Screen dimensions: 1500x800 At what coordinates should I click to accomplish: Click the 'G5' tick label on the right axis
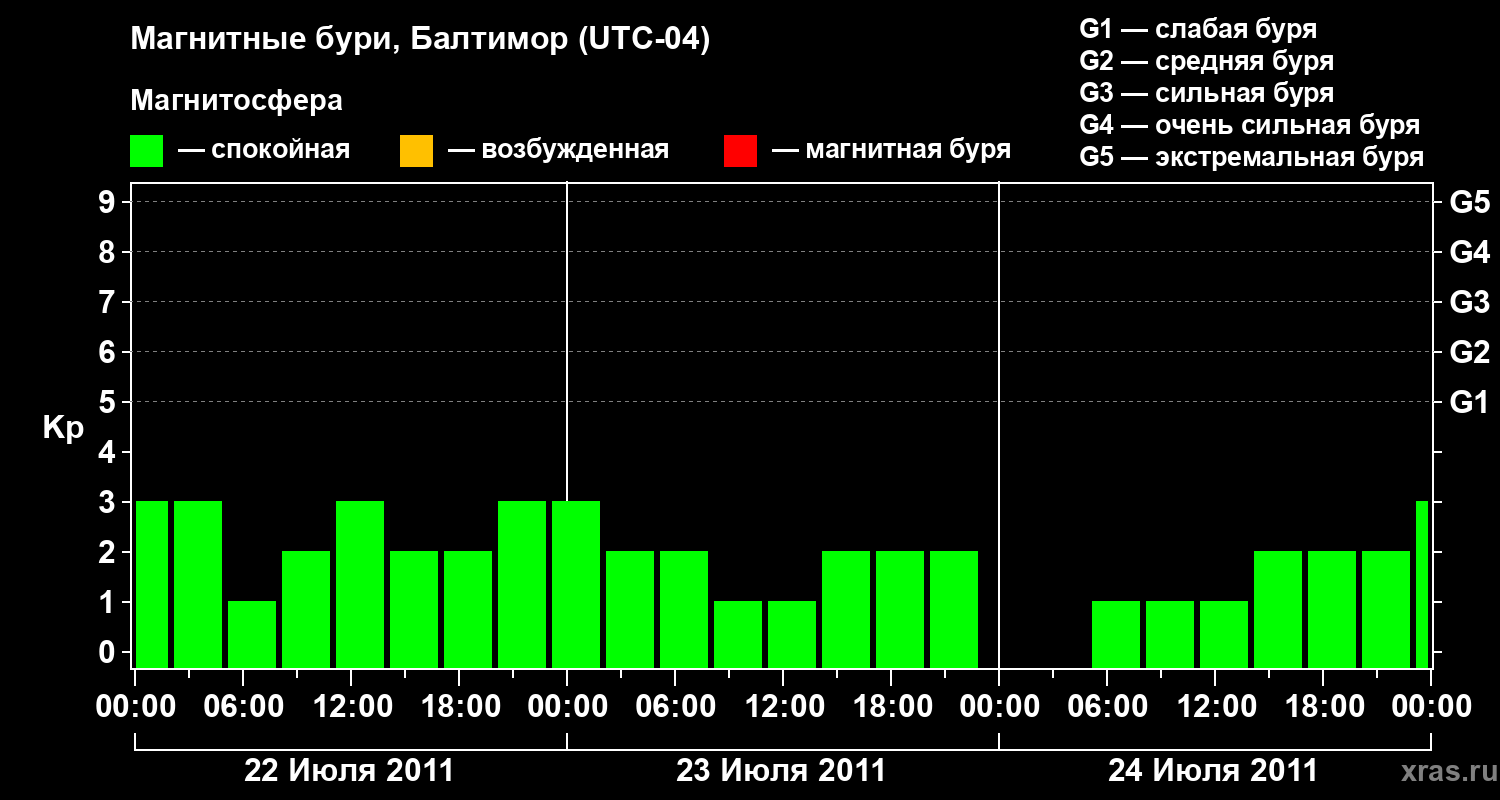(1469, 203)
